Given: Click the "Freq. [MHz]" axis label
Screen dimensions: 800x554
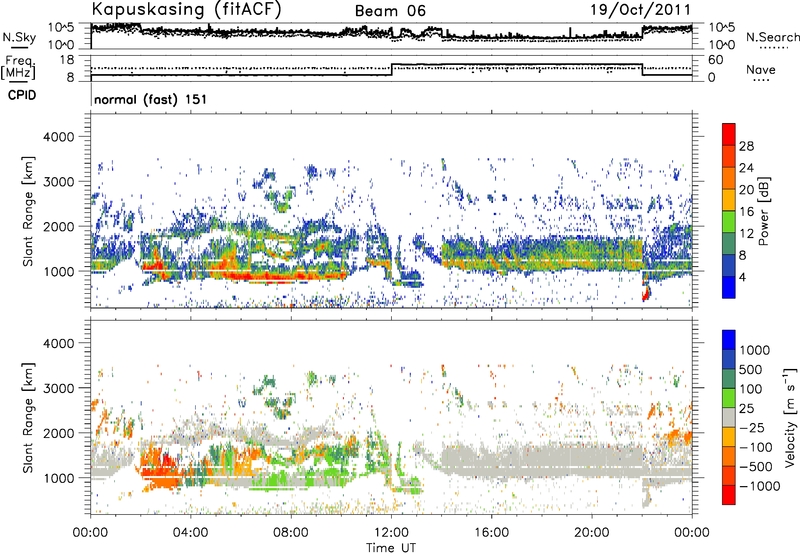Looking at the screenshot, I should tap(18, 68).
